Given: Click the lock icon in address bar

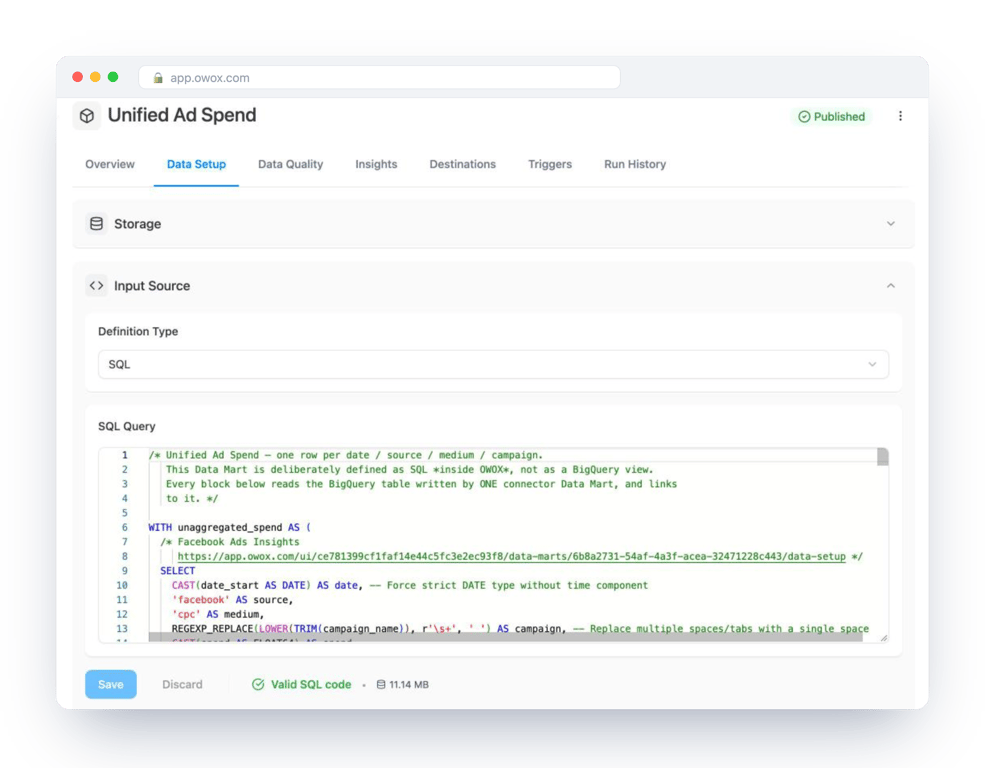Looking at the screenshot, I should pos(158,78).
